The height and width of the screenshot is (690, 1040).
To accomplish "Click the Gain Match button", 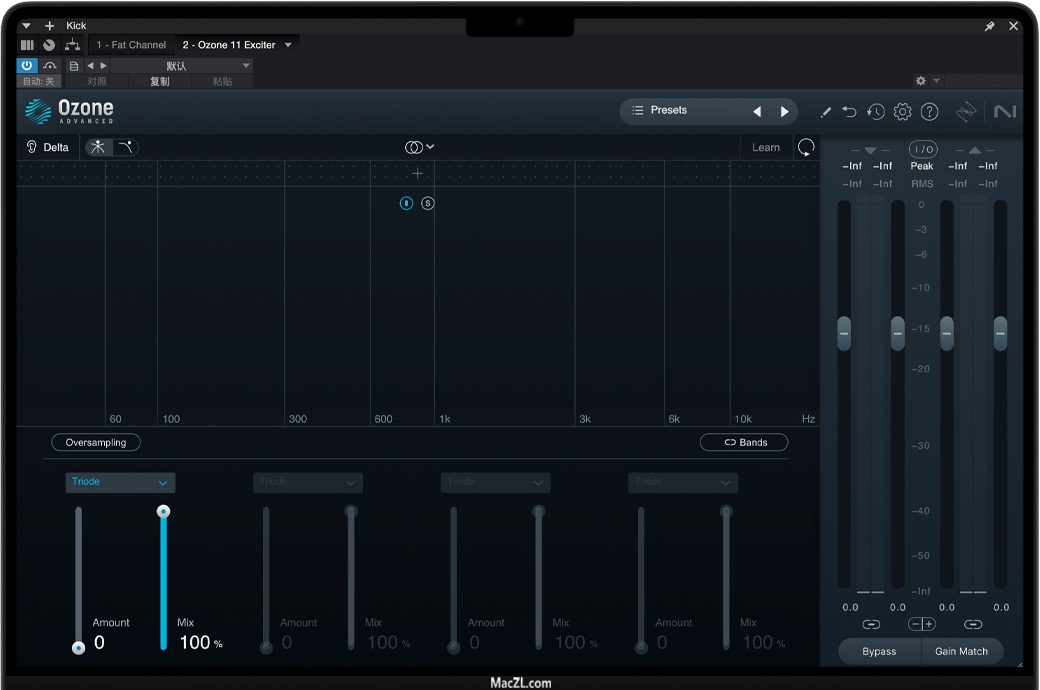I will coord(961,651).
